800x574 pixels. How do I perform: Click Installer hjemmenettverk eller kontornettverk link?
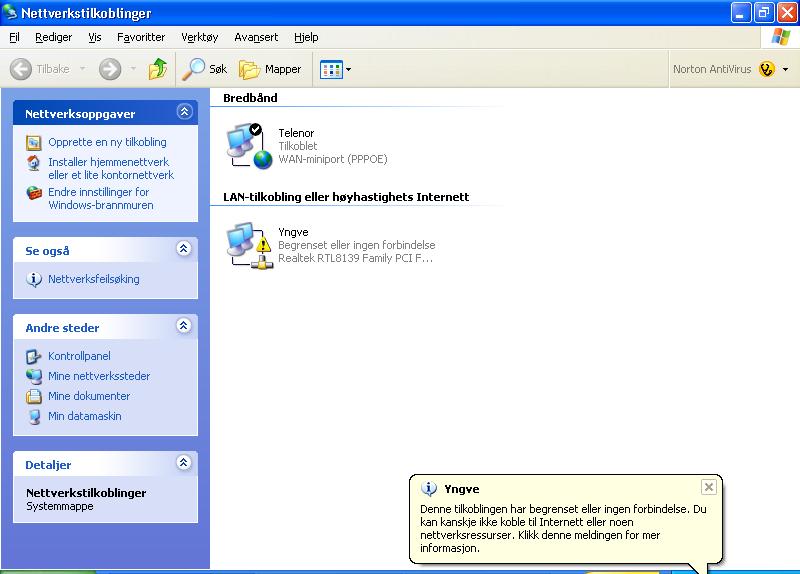111,168
